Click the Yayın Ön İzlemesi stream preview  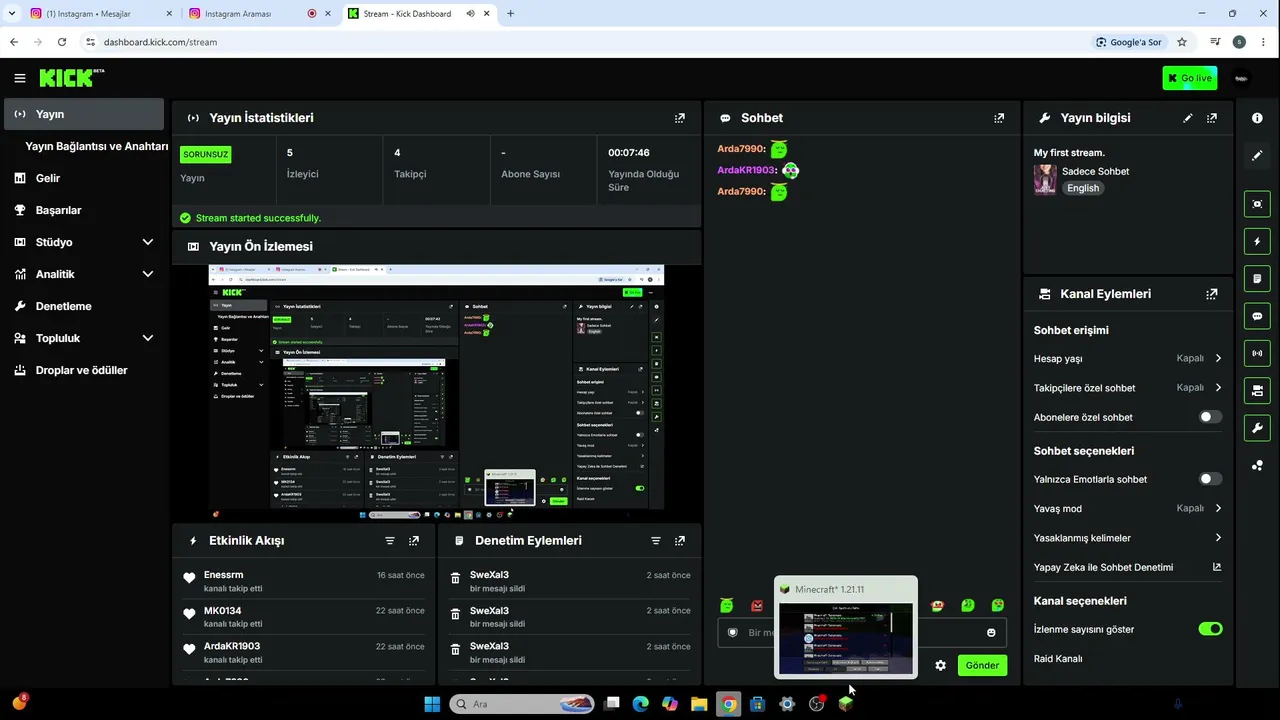coord(436,391)
